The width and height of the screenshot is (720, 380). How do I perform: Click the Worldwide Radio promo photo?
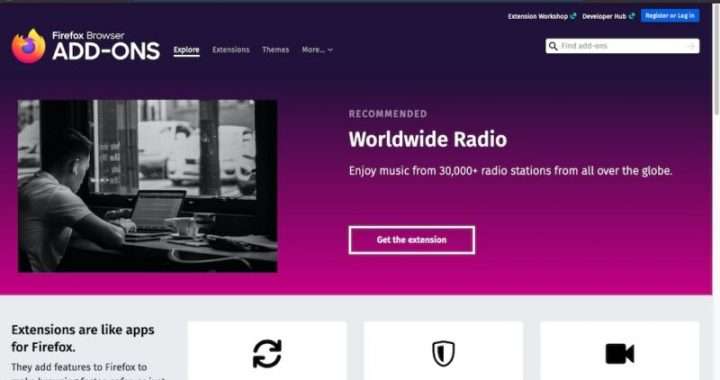click(x=147, y=186)
